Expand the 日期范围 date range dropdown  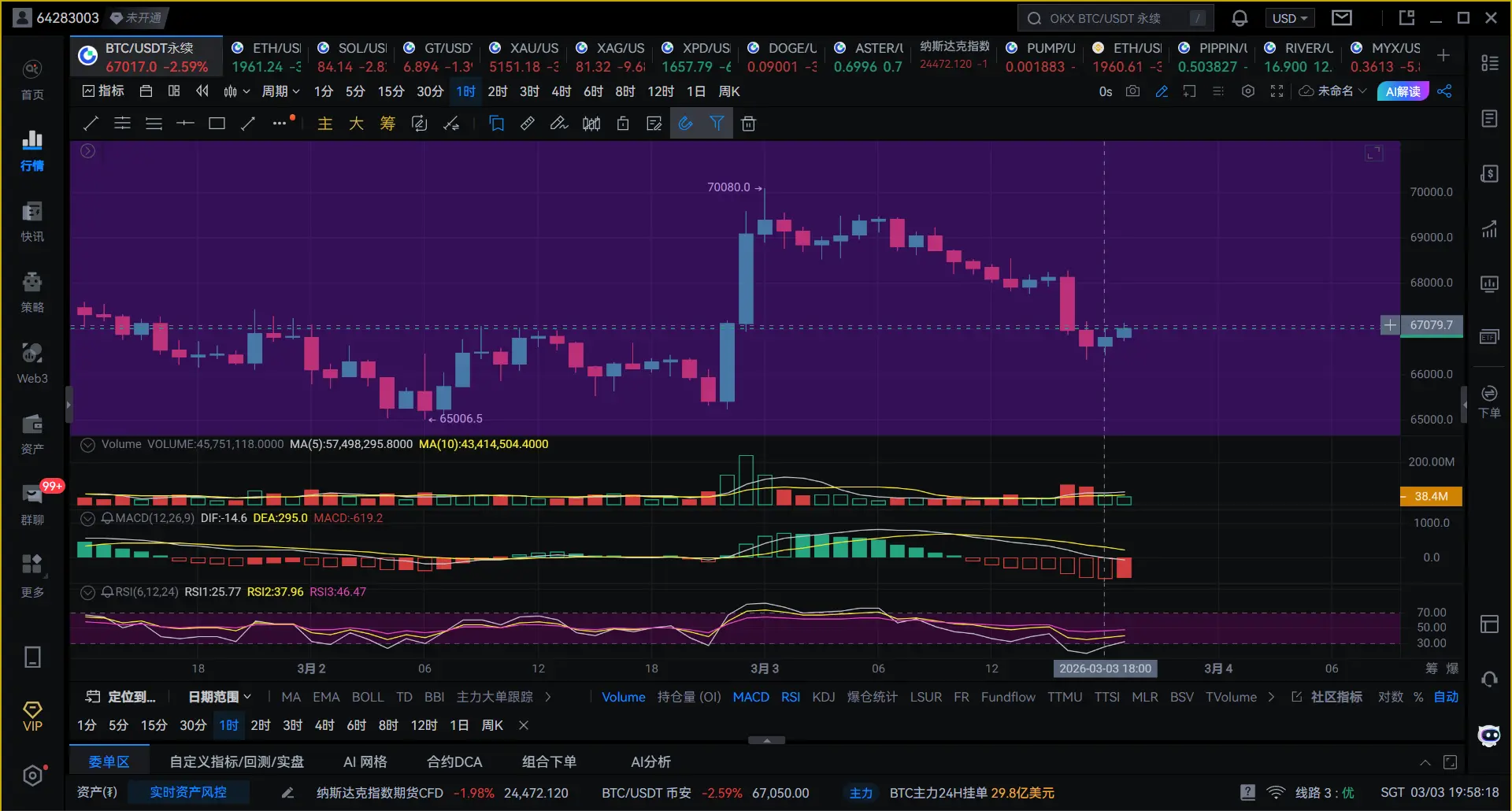point(220,697)
